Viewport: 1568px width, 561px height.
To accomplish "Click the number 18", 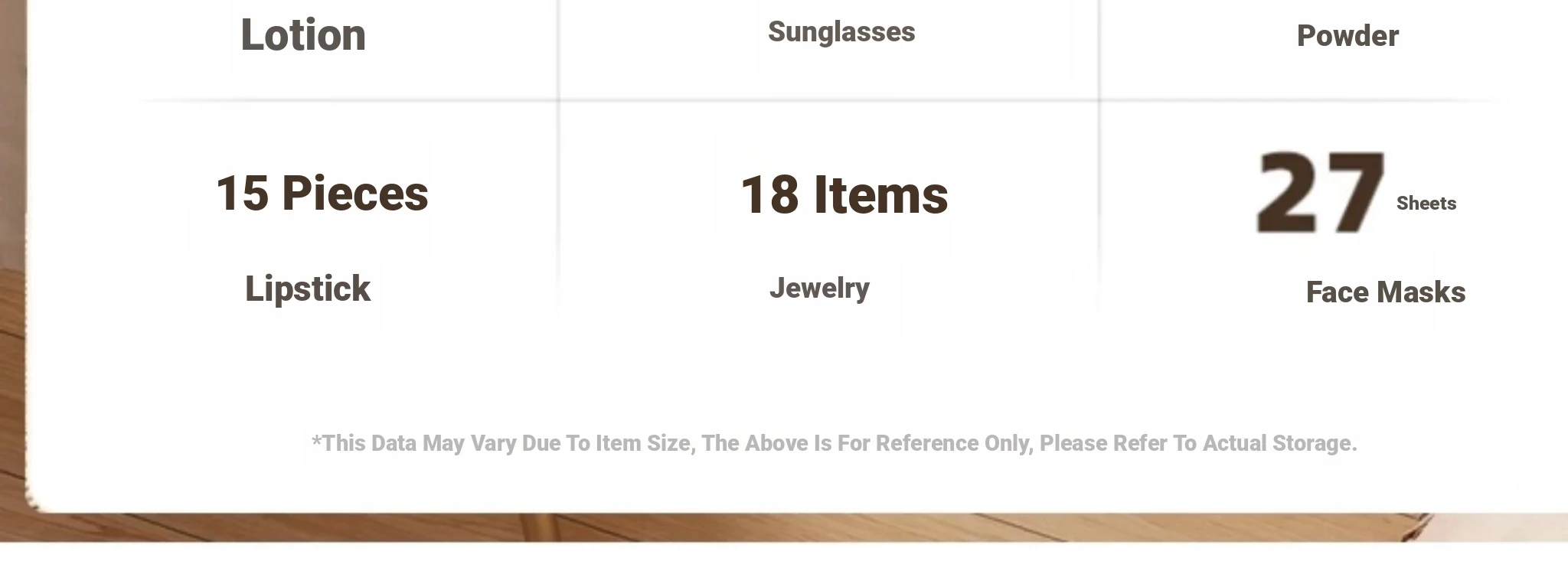I will 769,195.
